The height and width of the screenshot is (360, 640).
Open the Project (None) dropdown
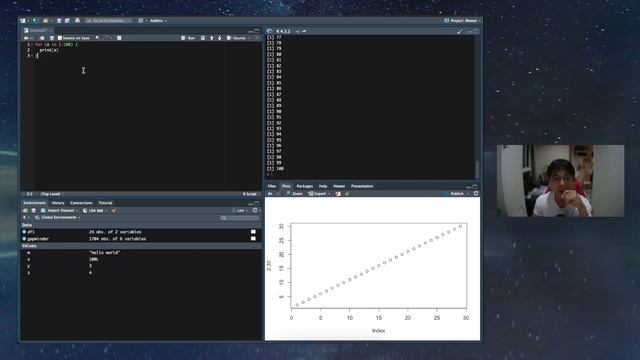(462, 20)
